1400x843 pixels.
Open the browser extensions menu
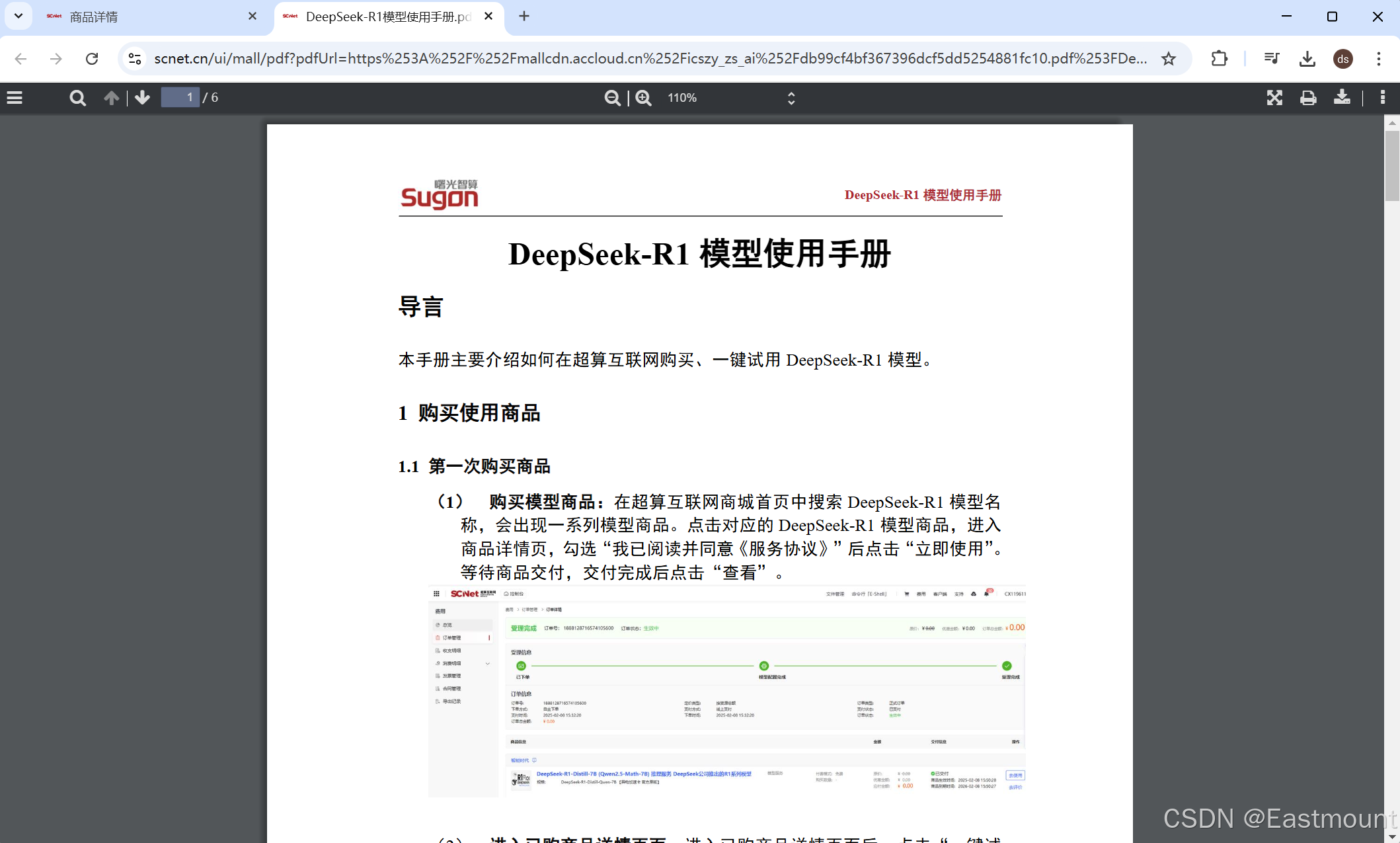[x=1220, y=59]
